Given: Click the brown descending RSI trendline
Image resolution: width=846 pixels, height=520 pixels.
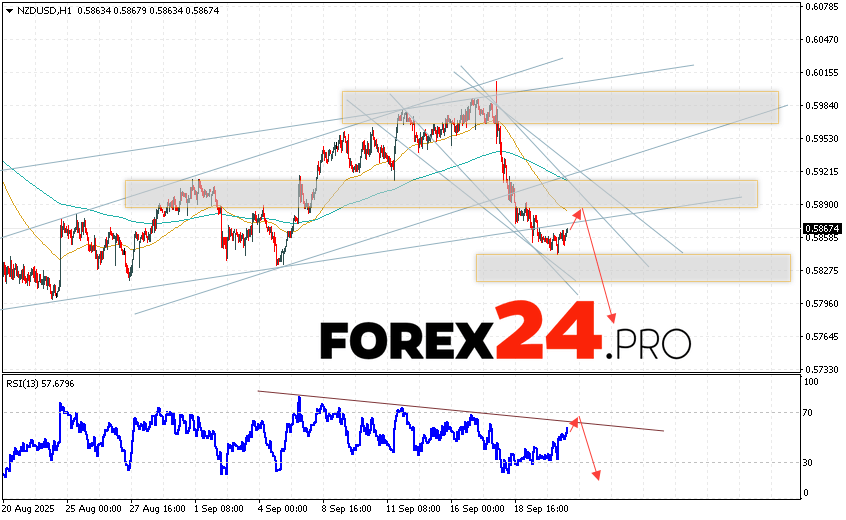Looking at the screenshot, I should tap(460, 411).
